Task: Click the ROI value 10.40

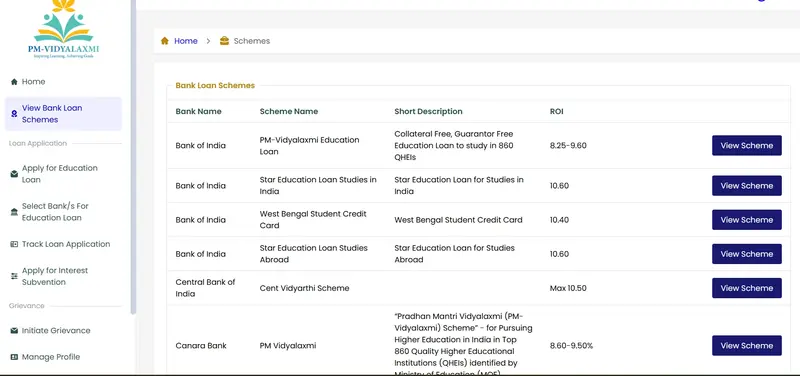Action: coord(559,220)
